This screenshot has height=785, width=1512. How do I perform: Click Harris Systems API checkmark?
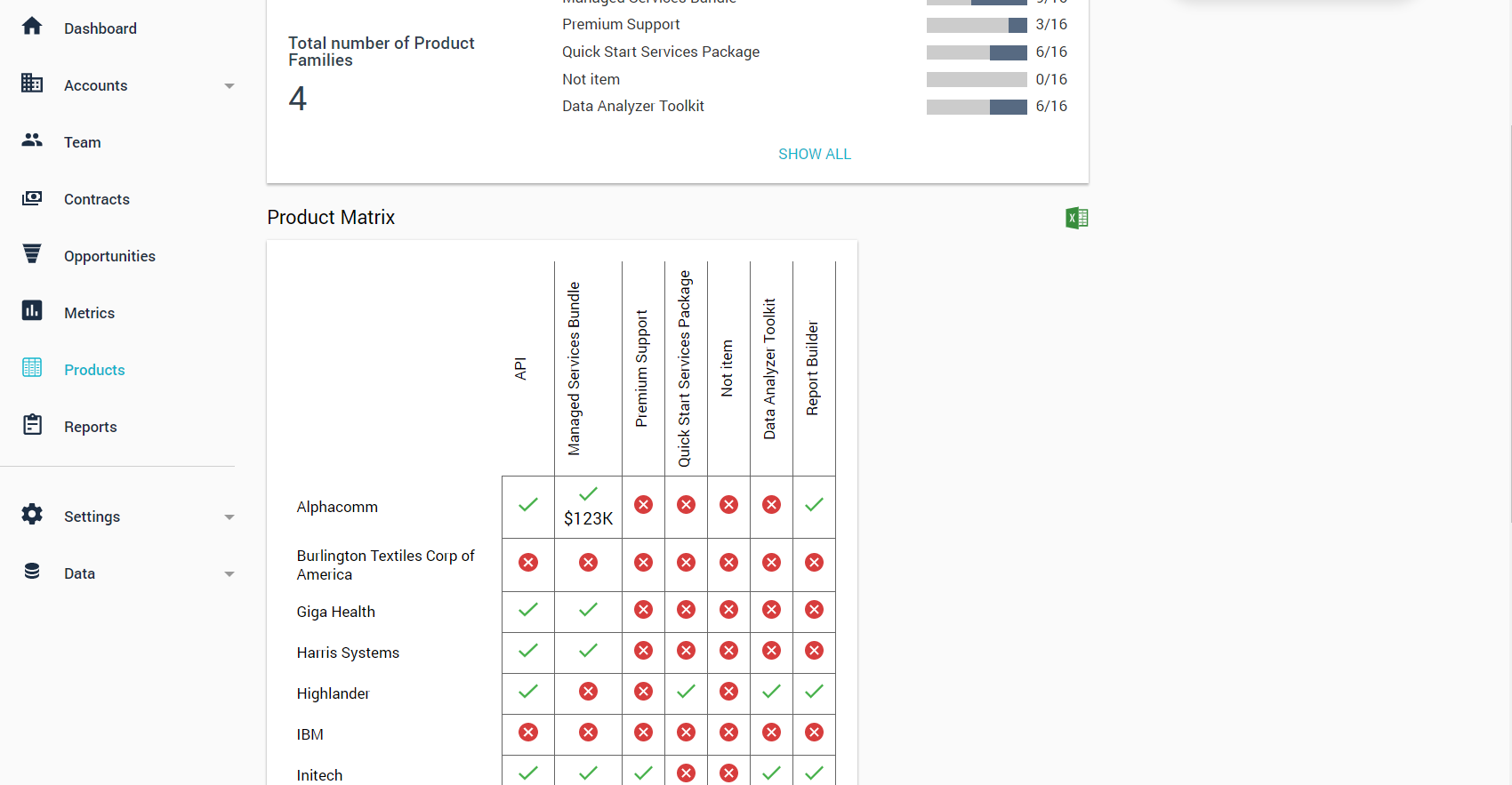pyautogui.click(x=528, y=651)
